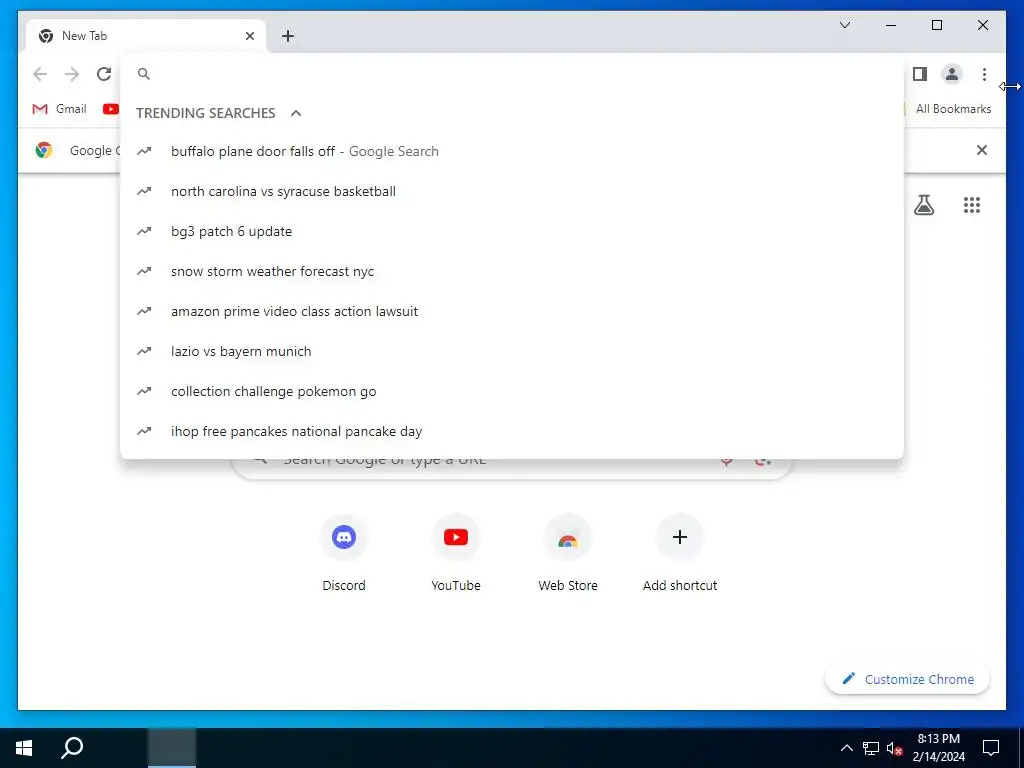
Task: Click into the address bar field
Action: (x=512, y=74)
